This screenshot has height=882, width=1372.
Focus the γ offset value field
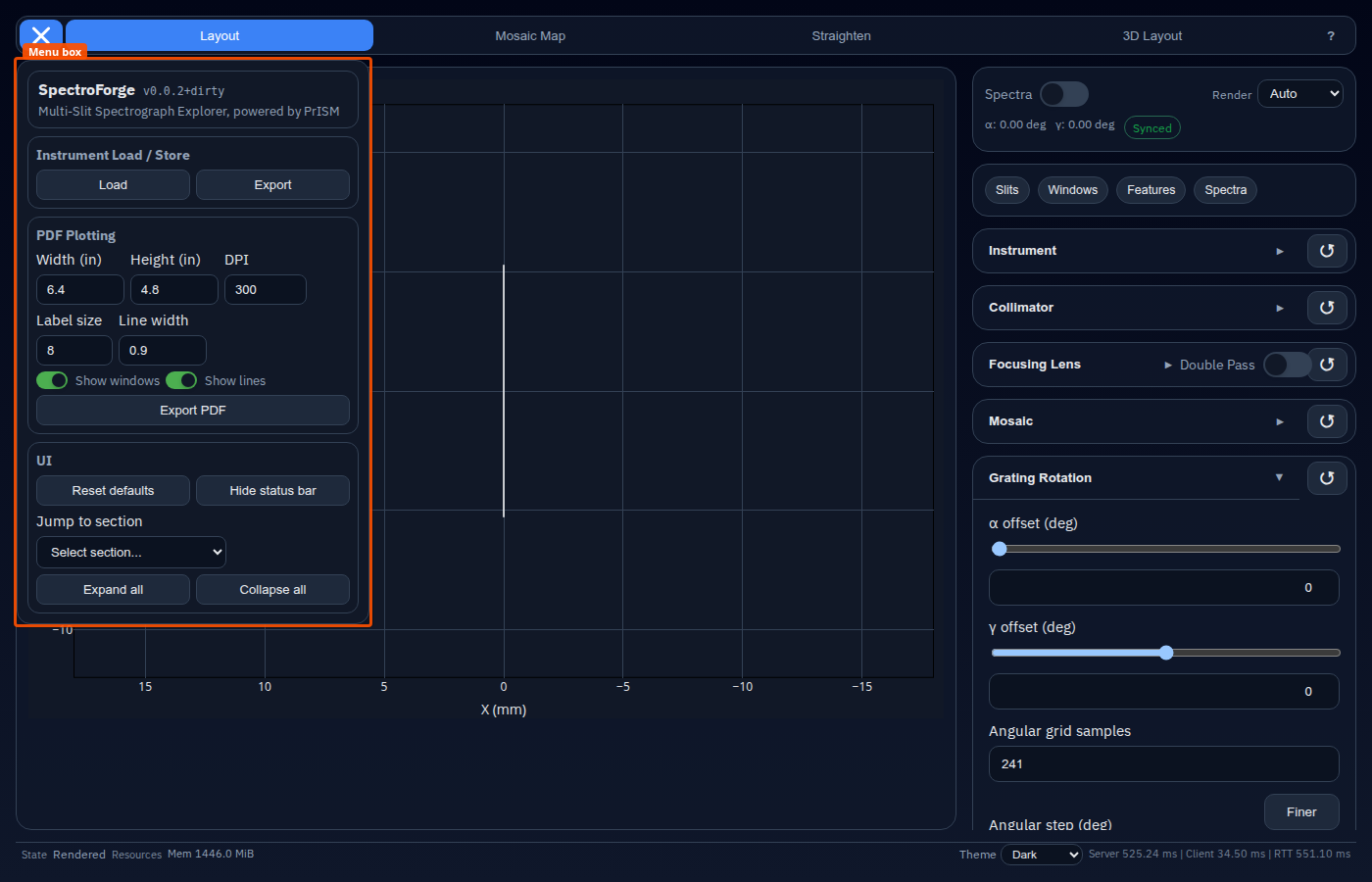1164,692
